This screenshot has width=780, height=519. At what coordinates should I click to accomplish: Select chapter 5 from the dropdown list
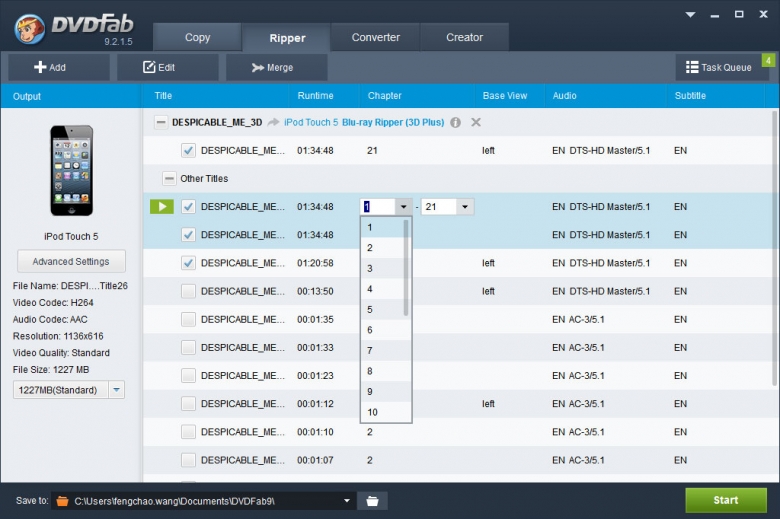(x=370, y=309)
